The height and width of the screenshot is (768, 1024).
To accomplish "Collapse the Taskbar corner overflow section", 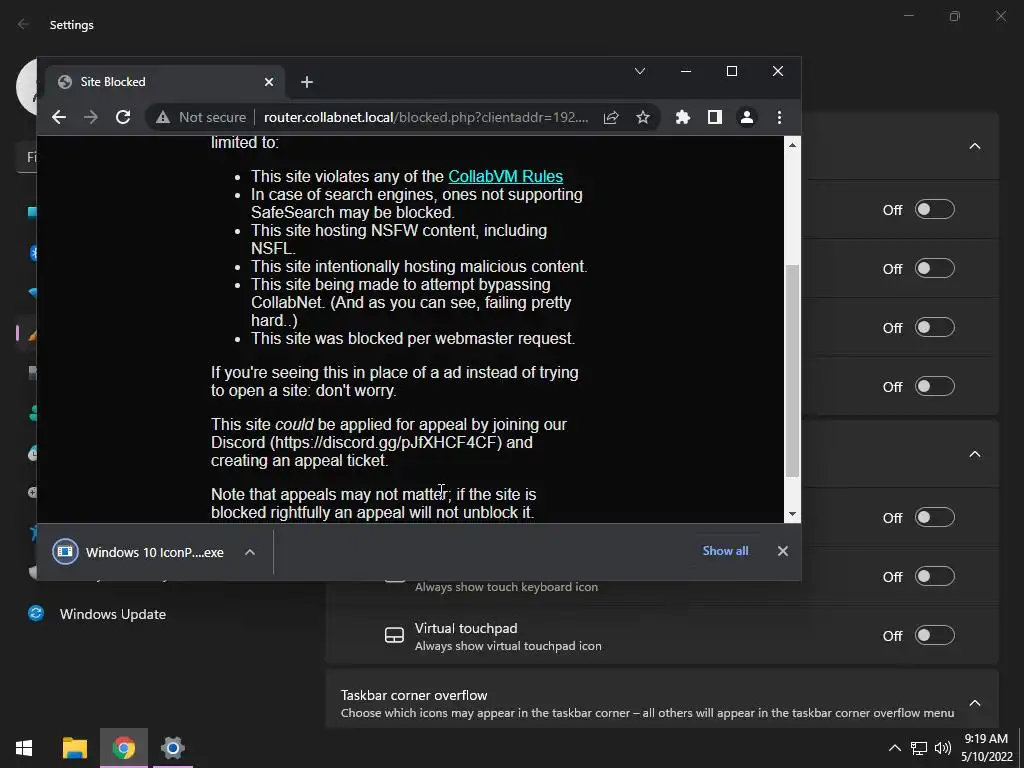I will tap(975, 703).
